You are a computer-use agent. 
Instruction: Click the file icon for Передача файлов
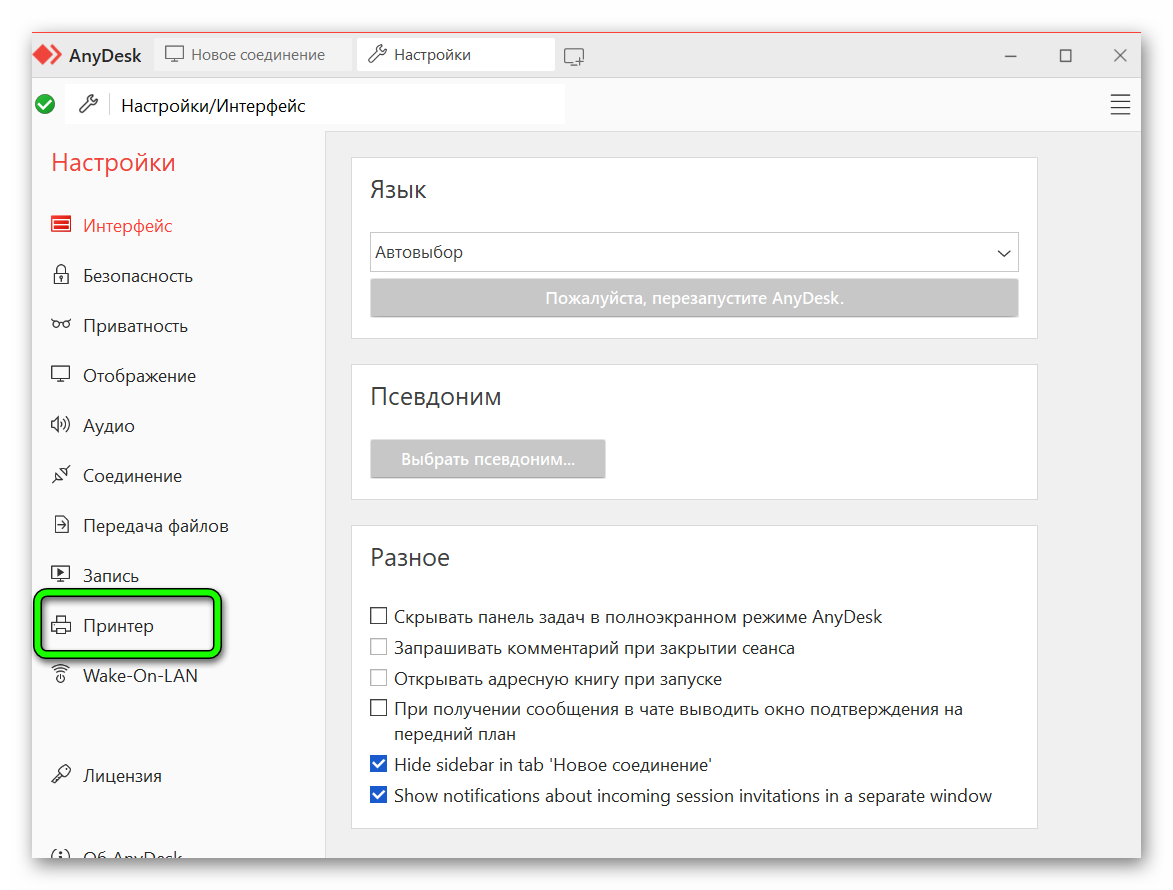click(61, 524)
